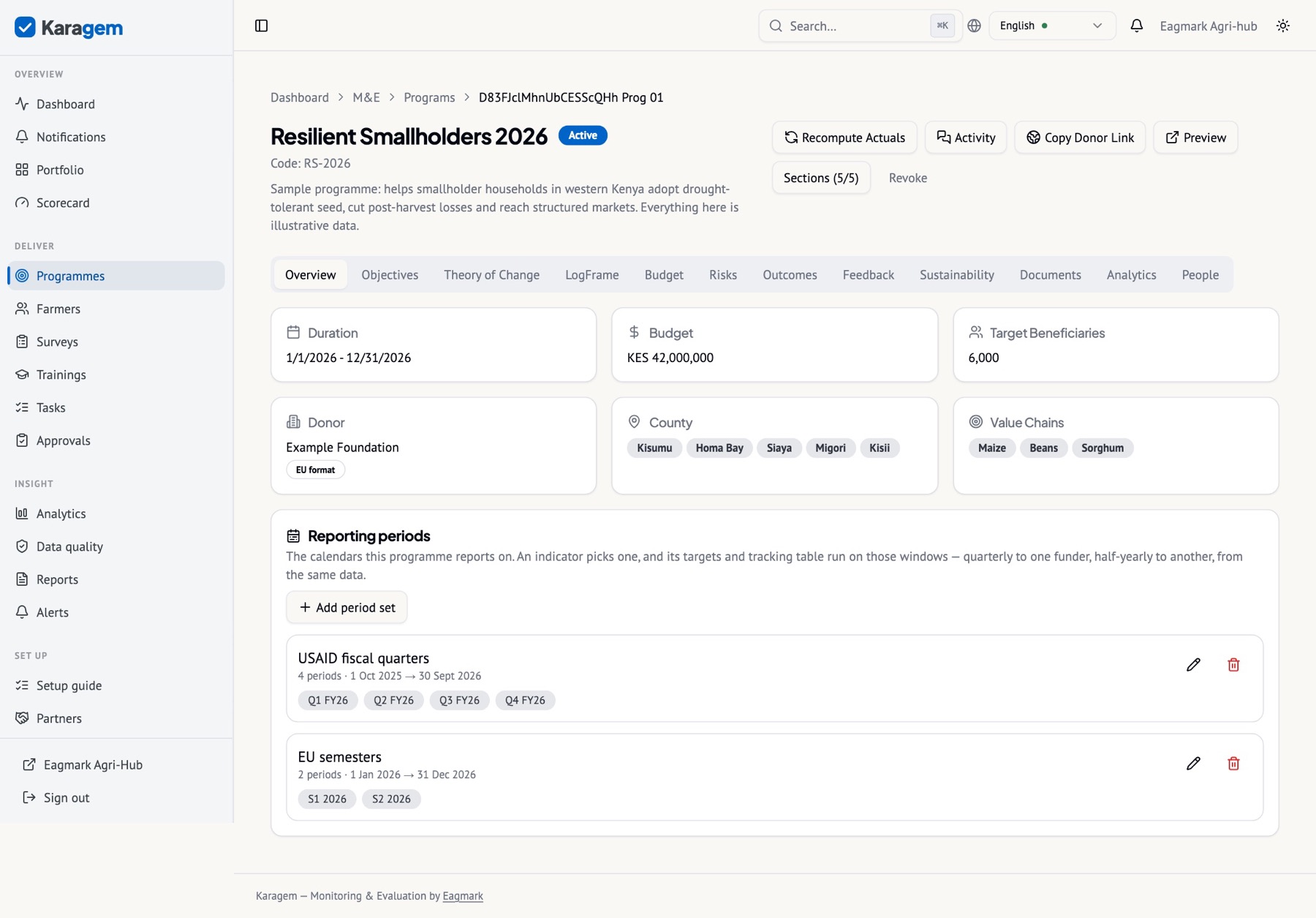Image resolution: width=1316 pixels, height=918 pixels.
Task: Switch to the Objectives tab
Action: [390, 275]
